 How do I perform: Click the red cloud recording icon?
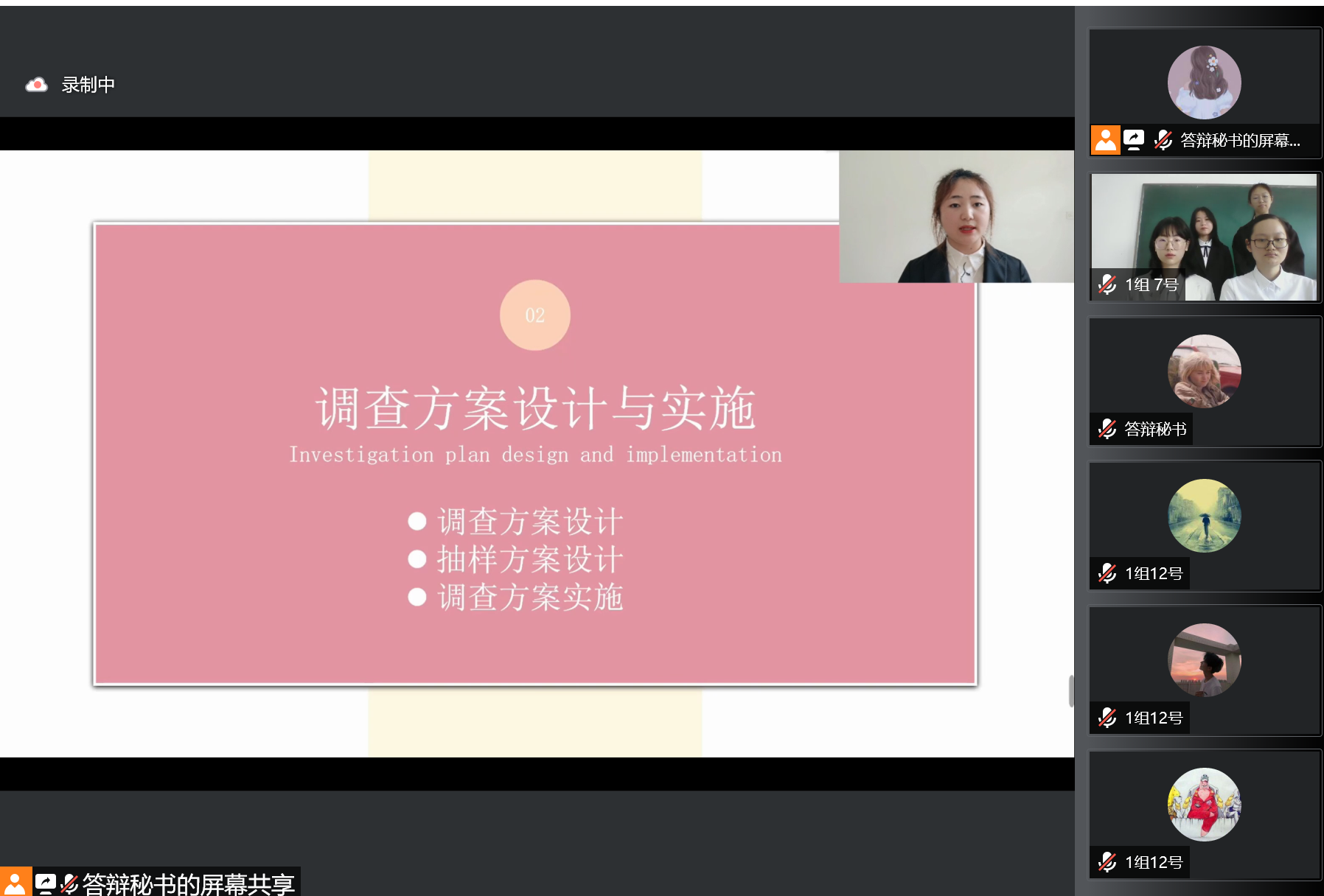click(36, 85)
